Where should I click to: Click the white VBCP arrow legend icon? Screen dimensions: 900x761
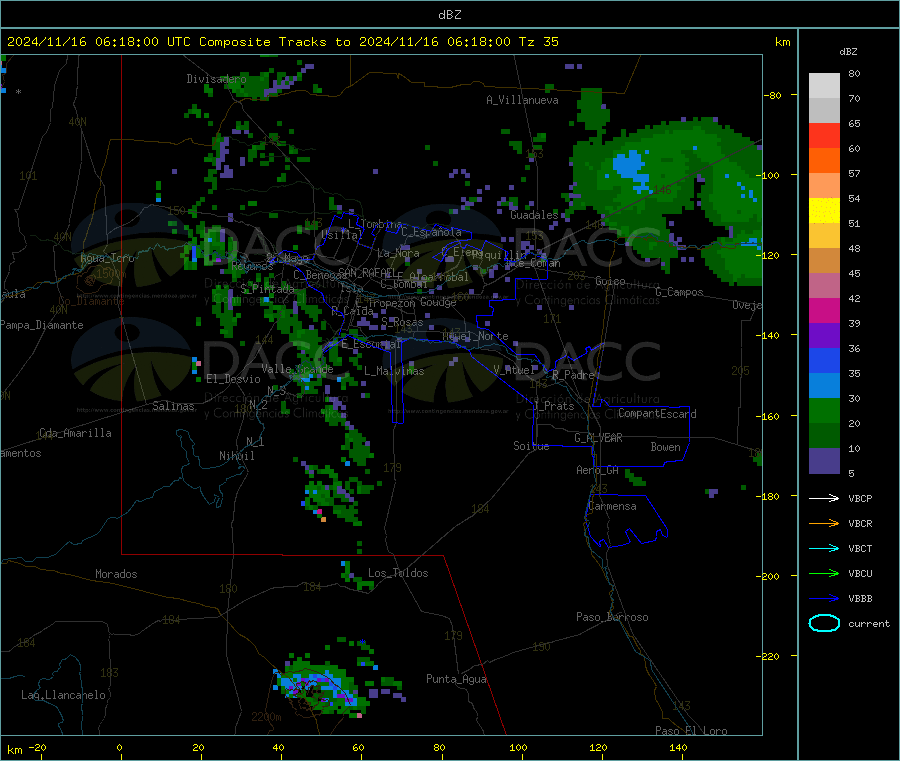[824, 498]
